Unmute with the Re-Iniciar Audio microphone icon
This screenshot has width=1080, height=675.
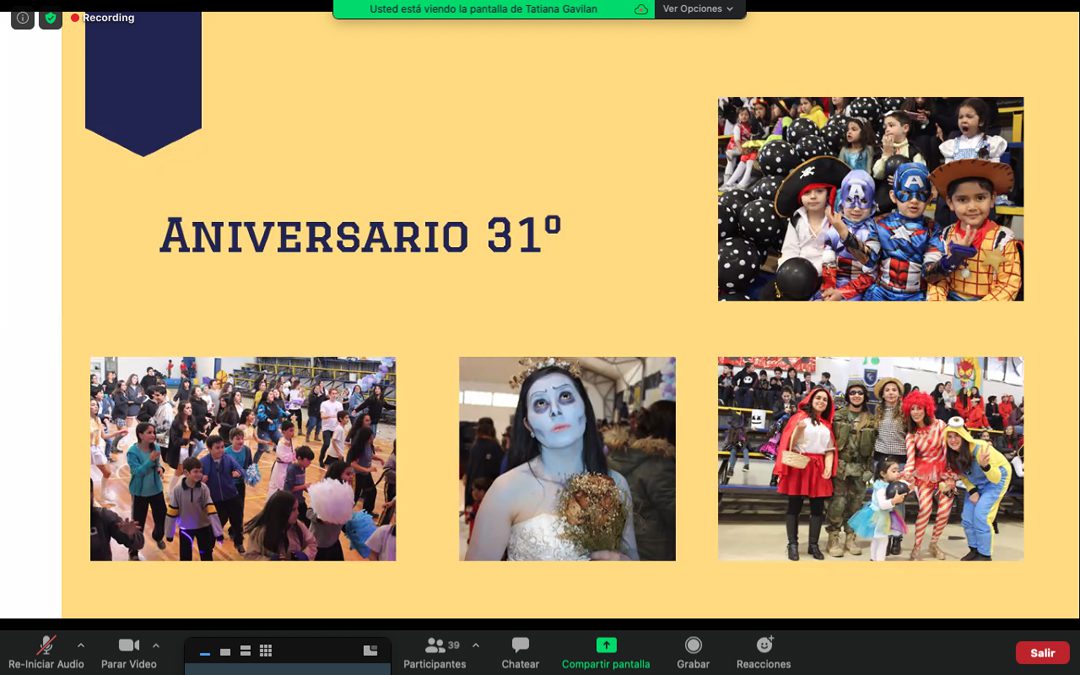click(x=46, y=645)
